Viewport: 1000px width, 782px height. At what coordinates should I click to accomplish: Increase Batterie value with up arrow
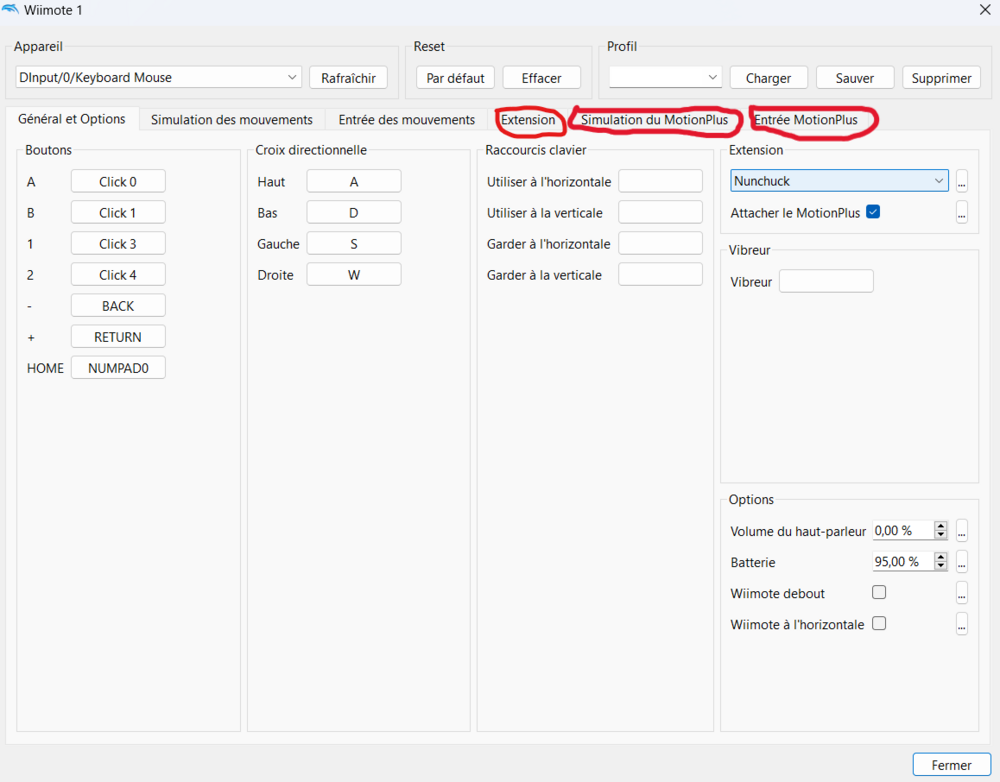940,556
